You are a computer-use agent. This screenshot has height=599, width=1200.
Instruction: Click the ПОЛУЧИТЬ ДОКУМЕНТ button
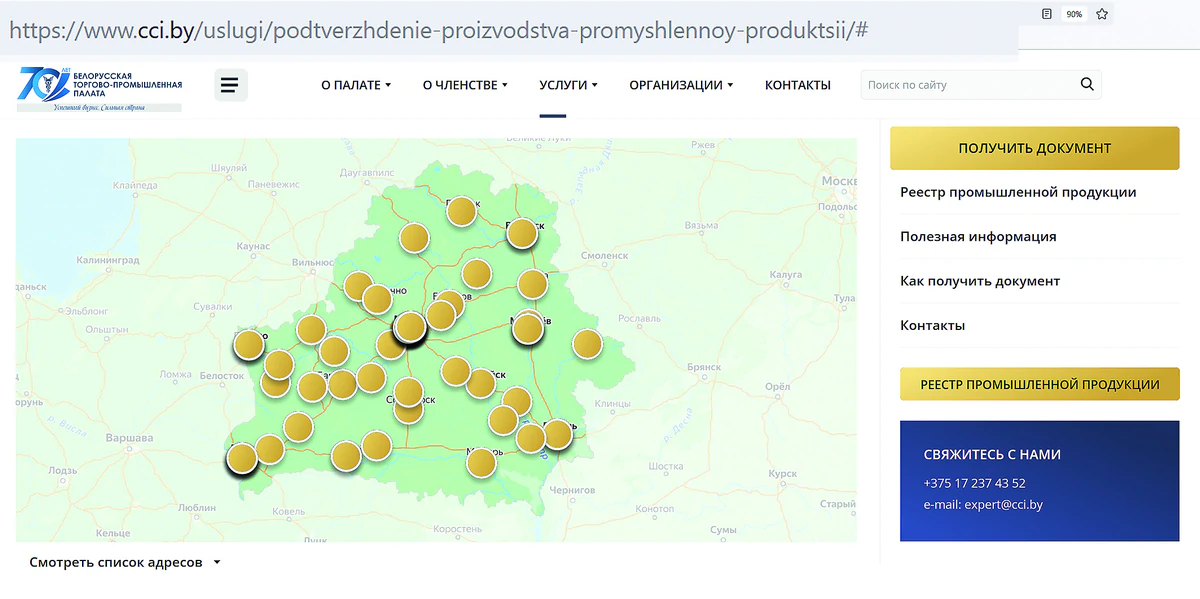[x=1035, y=148]
